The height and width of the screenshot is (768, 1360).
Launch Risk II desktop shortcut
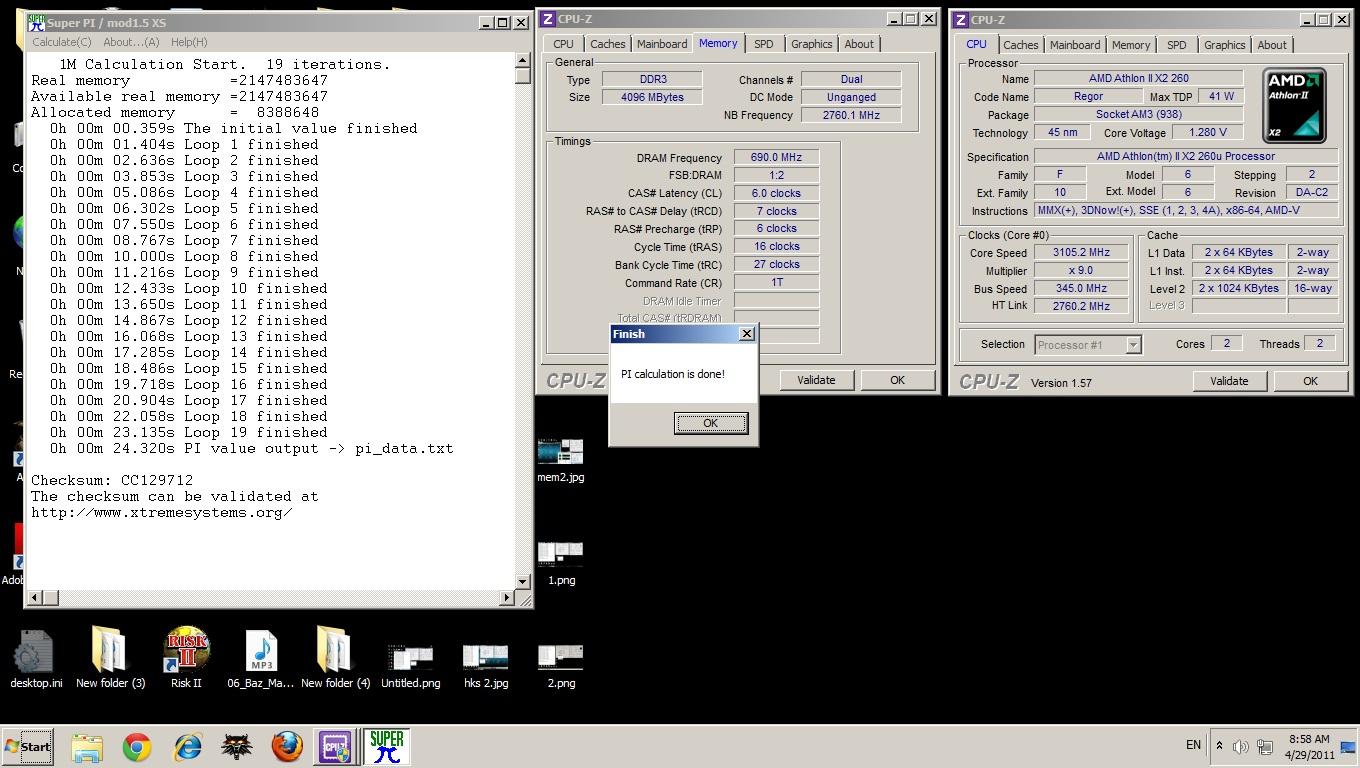pyautogui.click(x=186, y=658)
